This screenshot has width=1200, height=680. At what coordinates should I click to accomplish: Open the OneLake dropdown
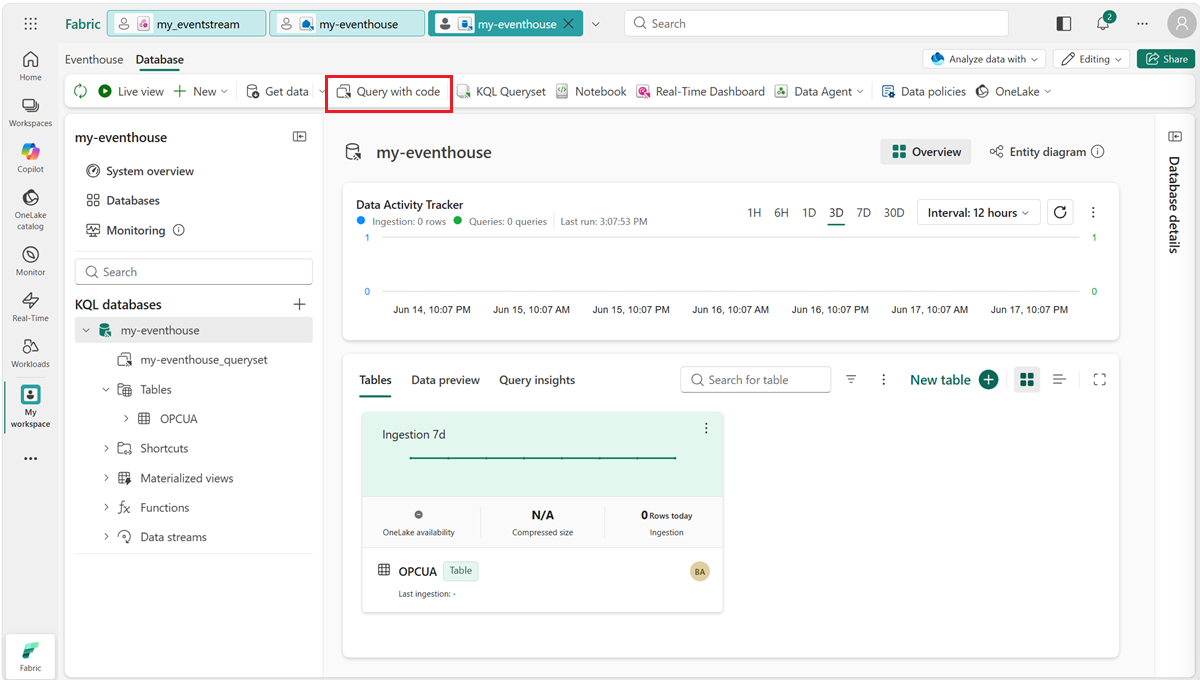(1014, 91)
